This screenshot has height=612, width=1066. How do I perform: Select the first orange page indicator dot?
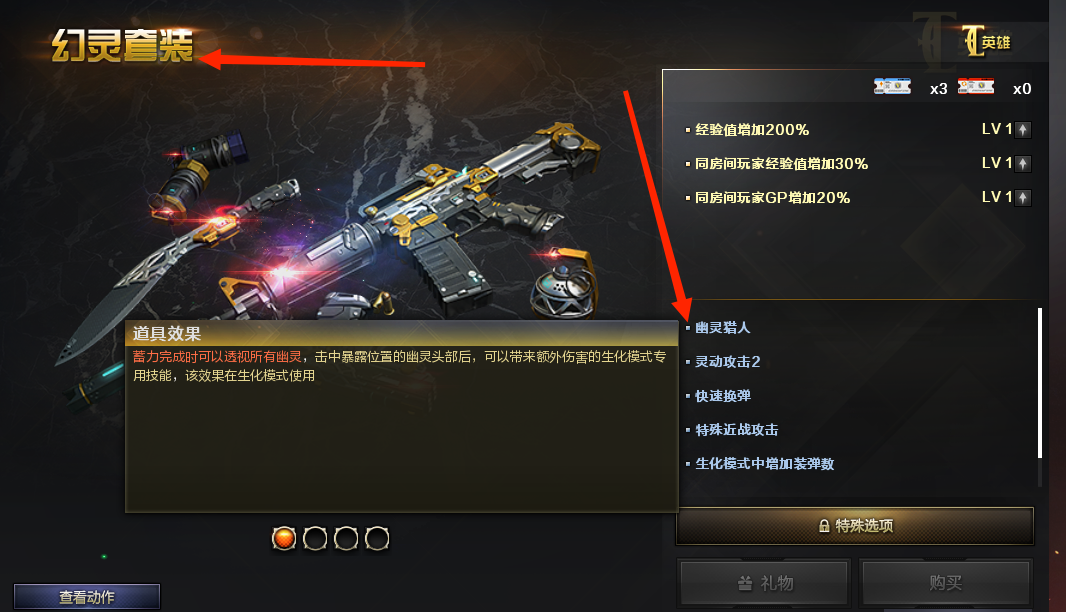(283, 538)
